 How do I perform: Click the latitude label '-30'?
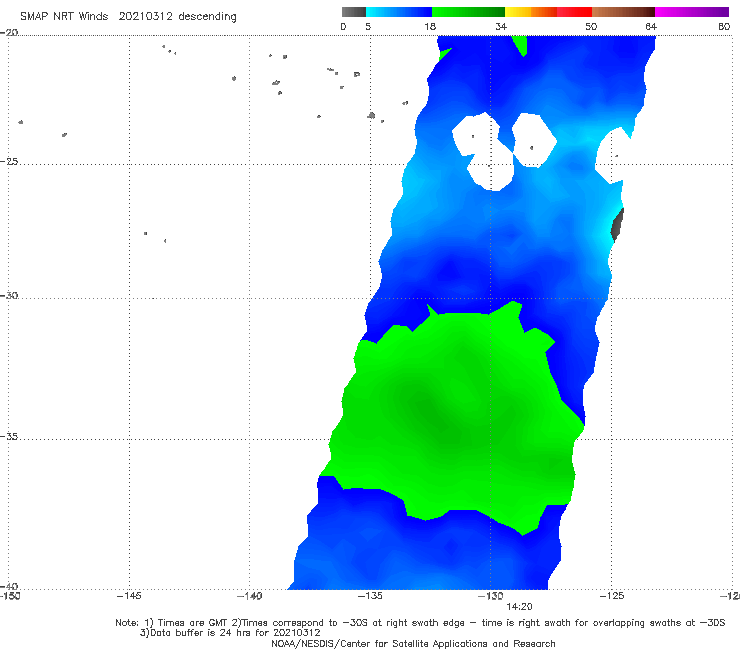coord(9,295)
